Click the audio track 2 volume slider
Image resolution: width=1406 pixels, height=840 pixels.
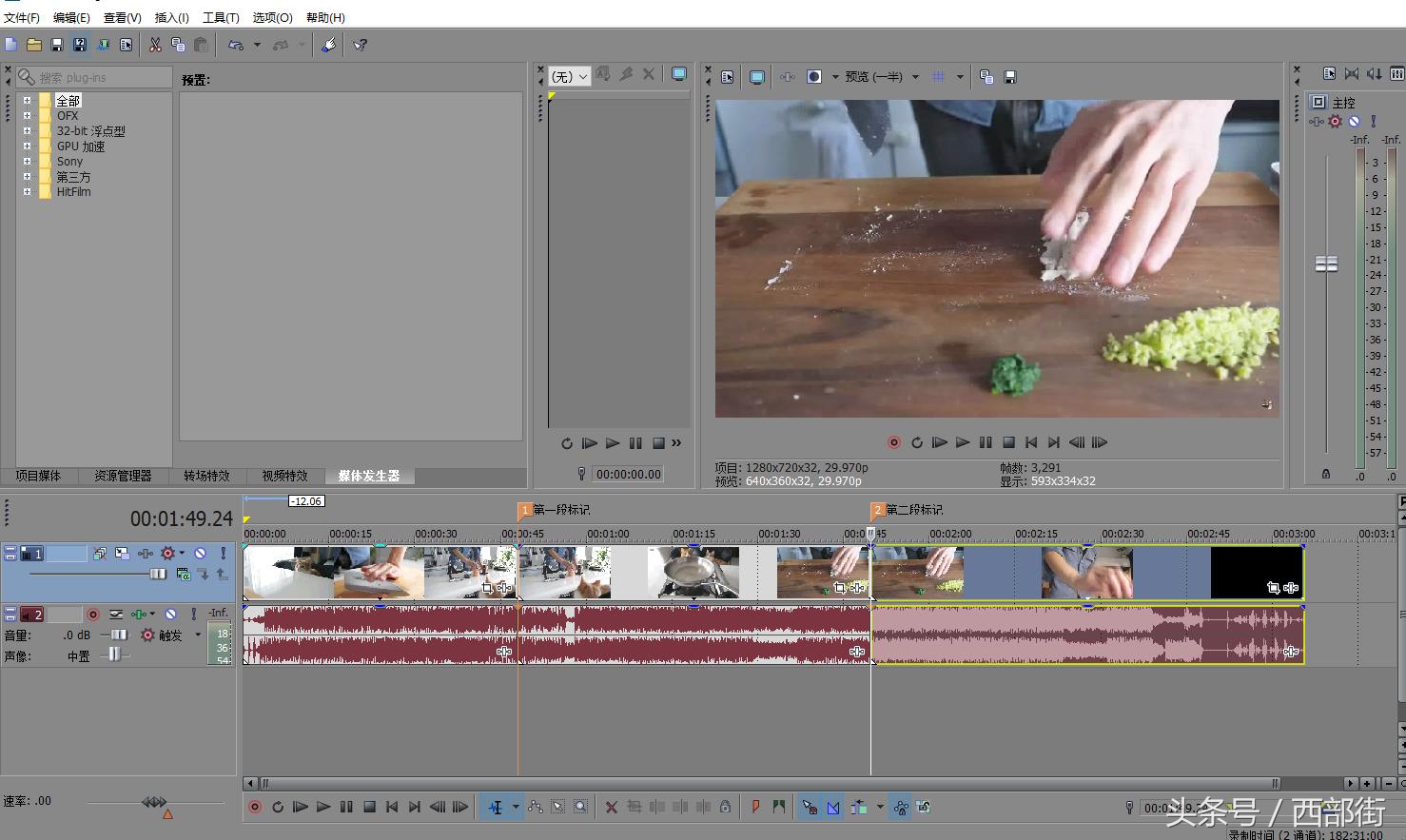pyautogui.click(x=118, y=635)
